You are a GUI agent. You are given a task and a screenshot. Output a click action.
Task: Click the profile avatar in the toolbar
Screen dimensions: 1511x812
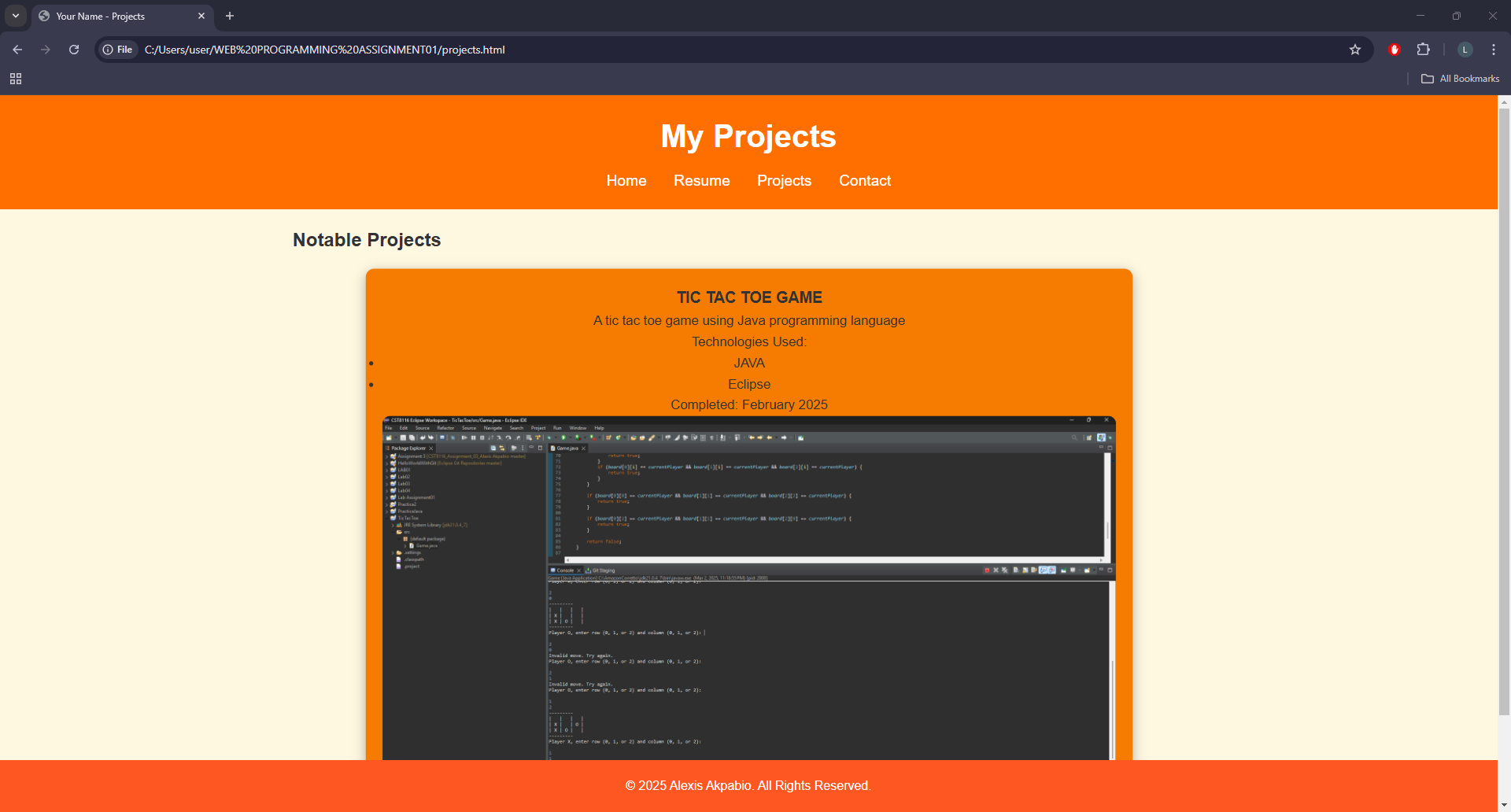1465,50
